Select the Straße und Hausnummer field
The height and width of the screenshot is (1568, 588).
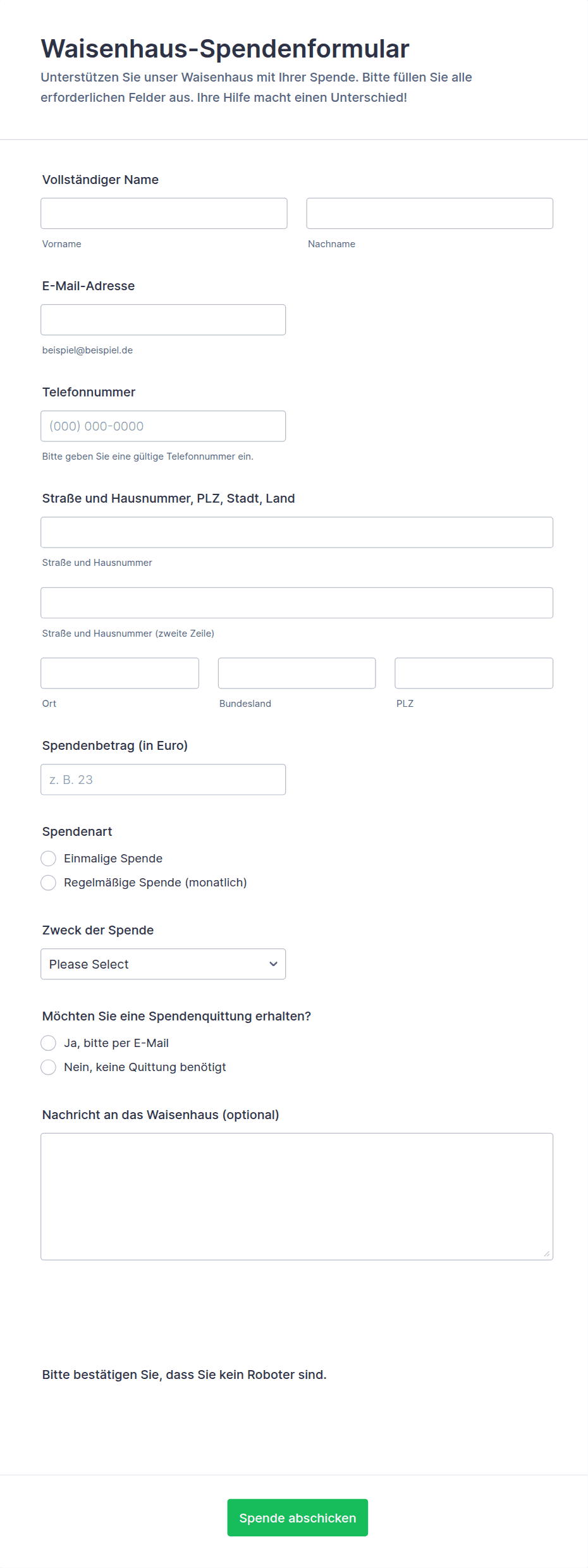(x=297, y=532)
